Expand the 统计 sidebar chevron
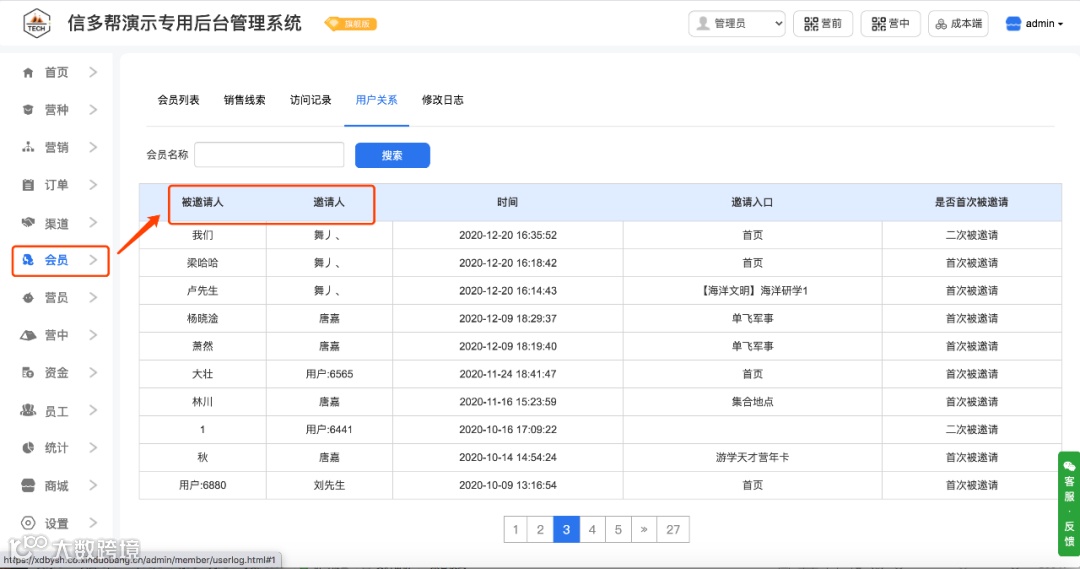1080x569 pixels. (93, 448)
